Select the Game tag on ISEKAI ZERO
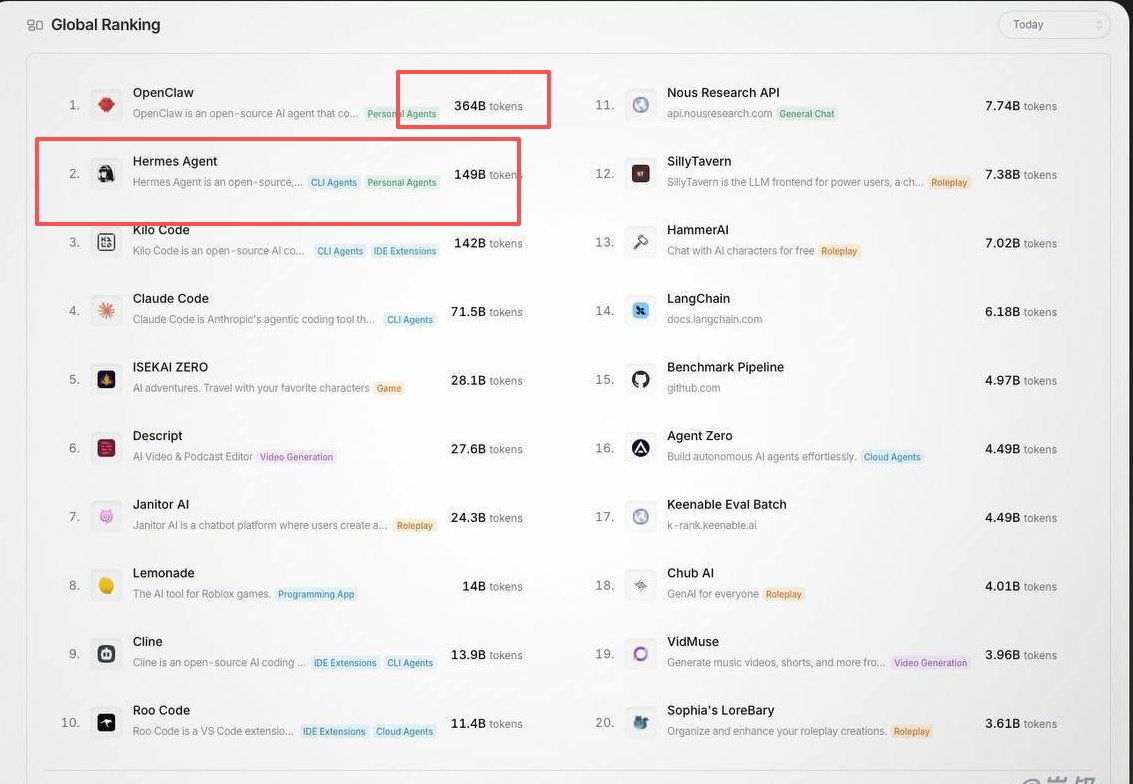The image size is (1133, 784). tap(389, 388)
